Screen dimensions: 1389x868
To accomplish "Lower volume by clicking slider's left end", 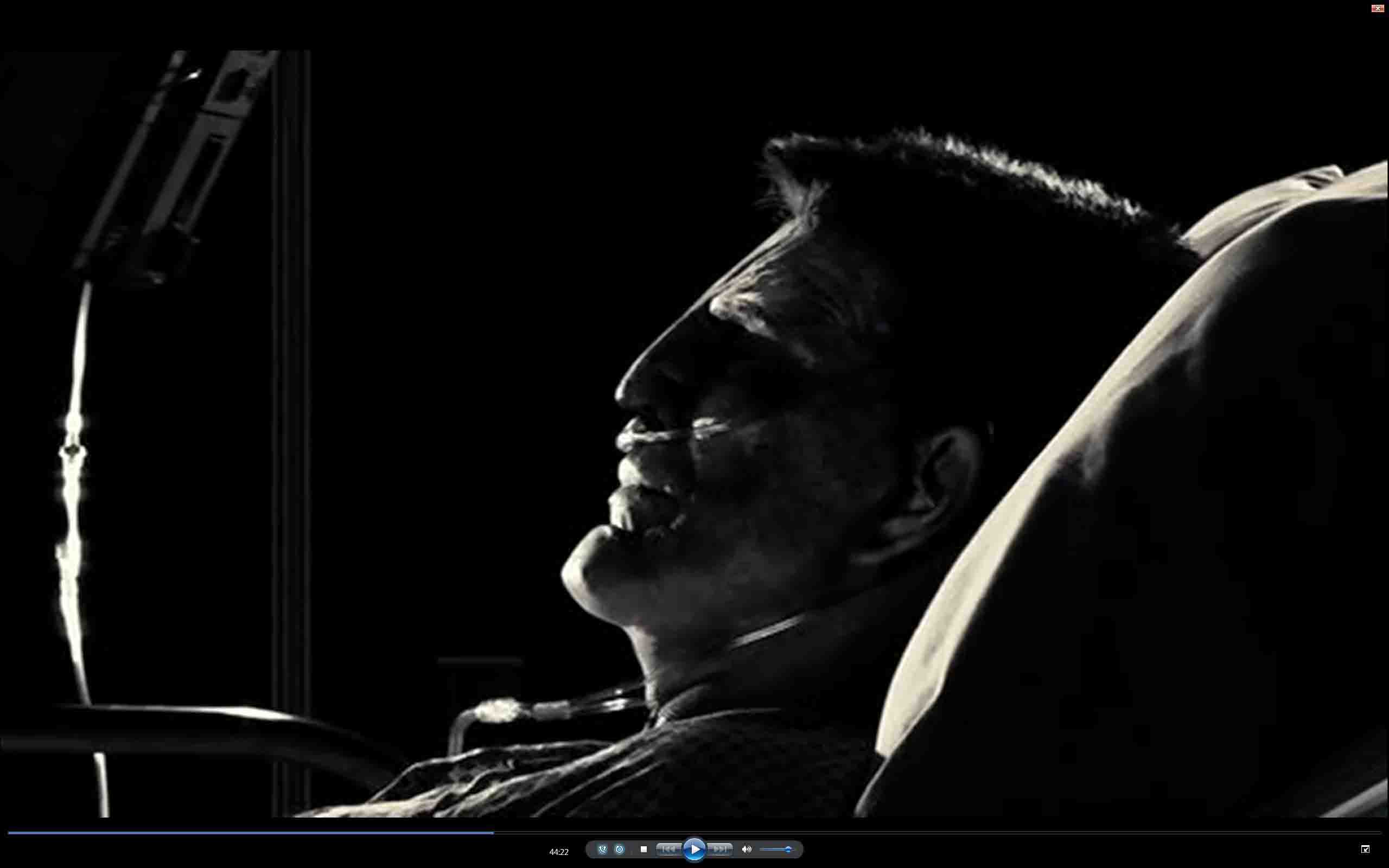I will (762, 849).
